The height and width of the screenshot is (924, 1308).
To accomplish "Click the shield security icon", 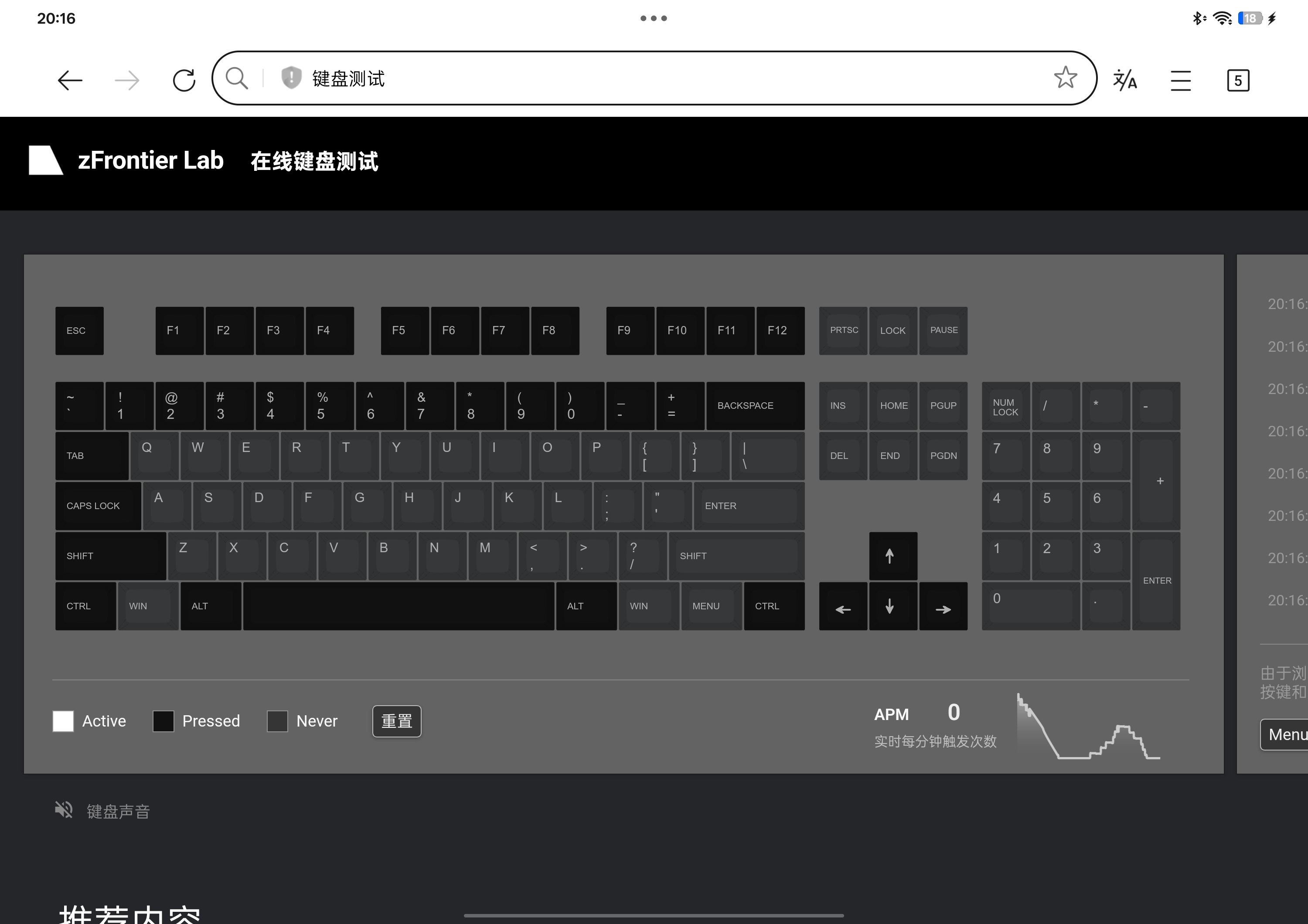I will click(x=291, y=78).
